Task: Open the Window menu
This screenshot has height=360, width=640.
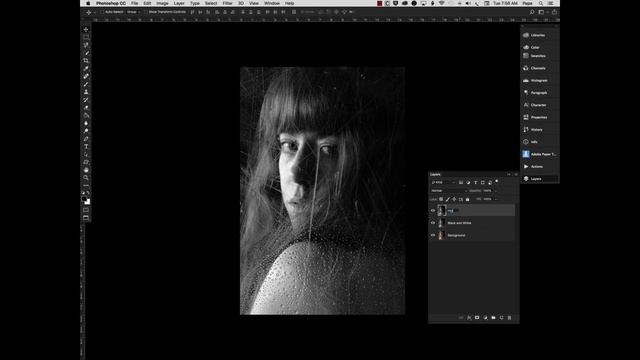Action: click(x=272, y=3)
